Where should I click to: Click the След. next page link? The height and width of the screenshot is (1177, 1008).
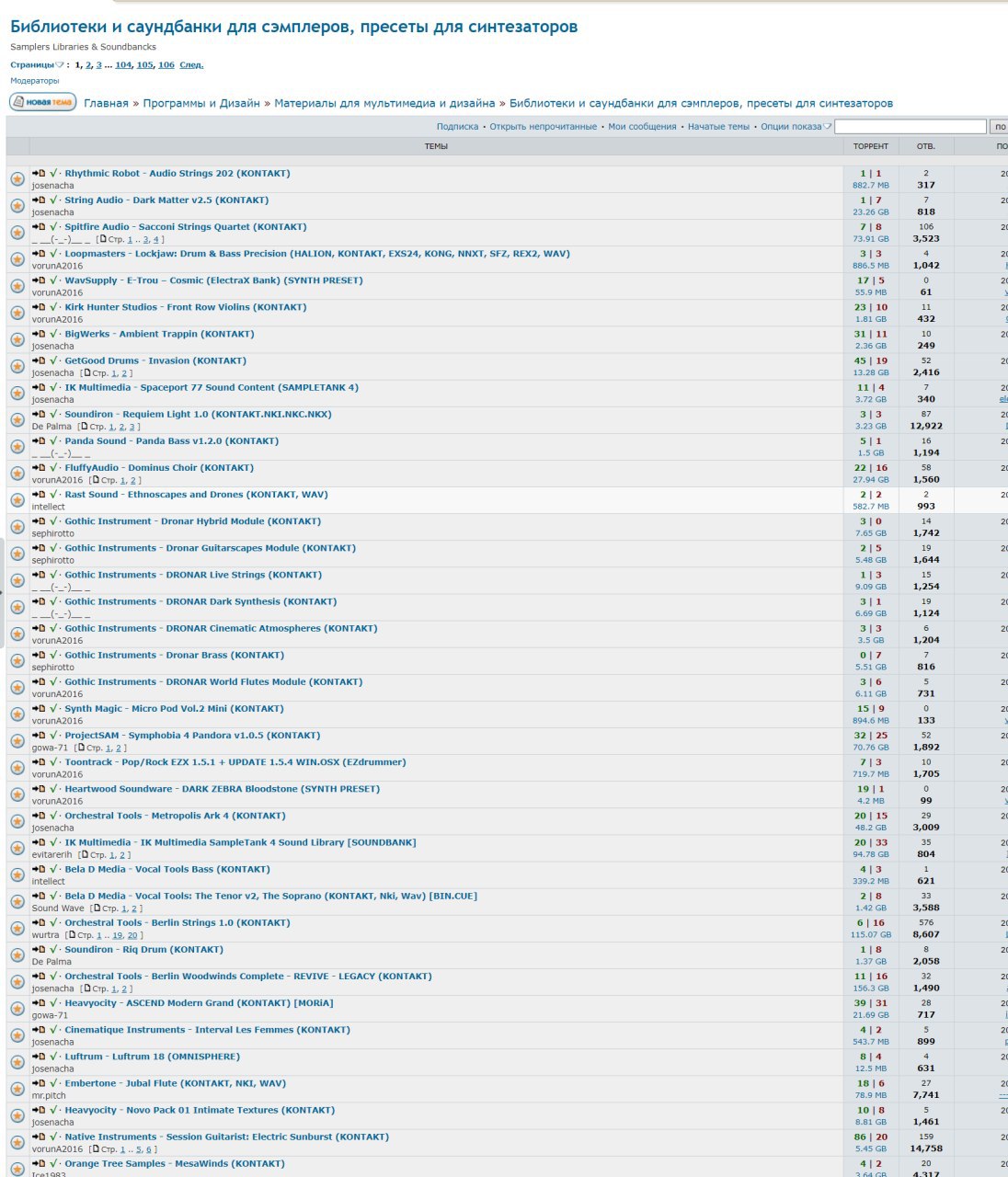[191, 65]
